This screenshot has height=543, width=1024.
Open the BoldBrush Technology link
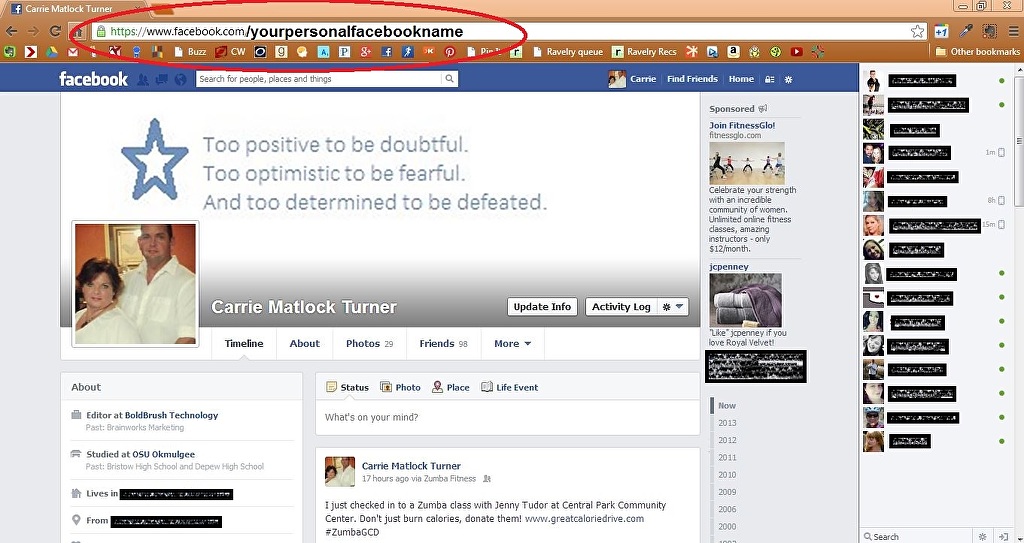coord(171,415)
